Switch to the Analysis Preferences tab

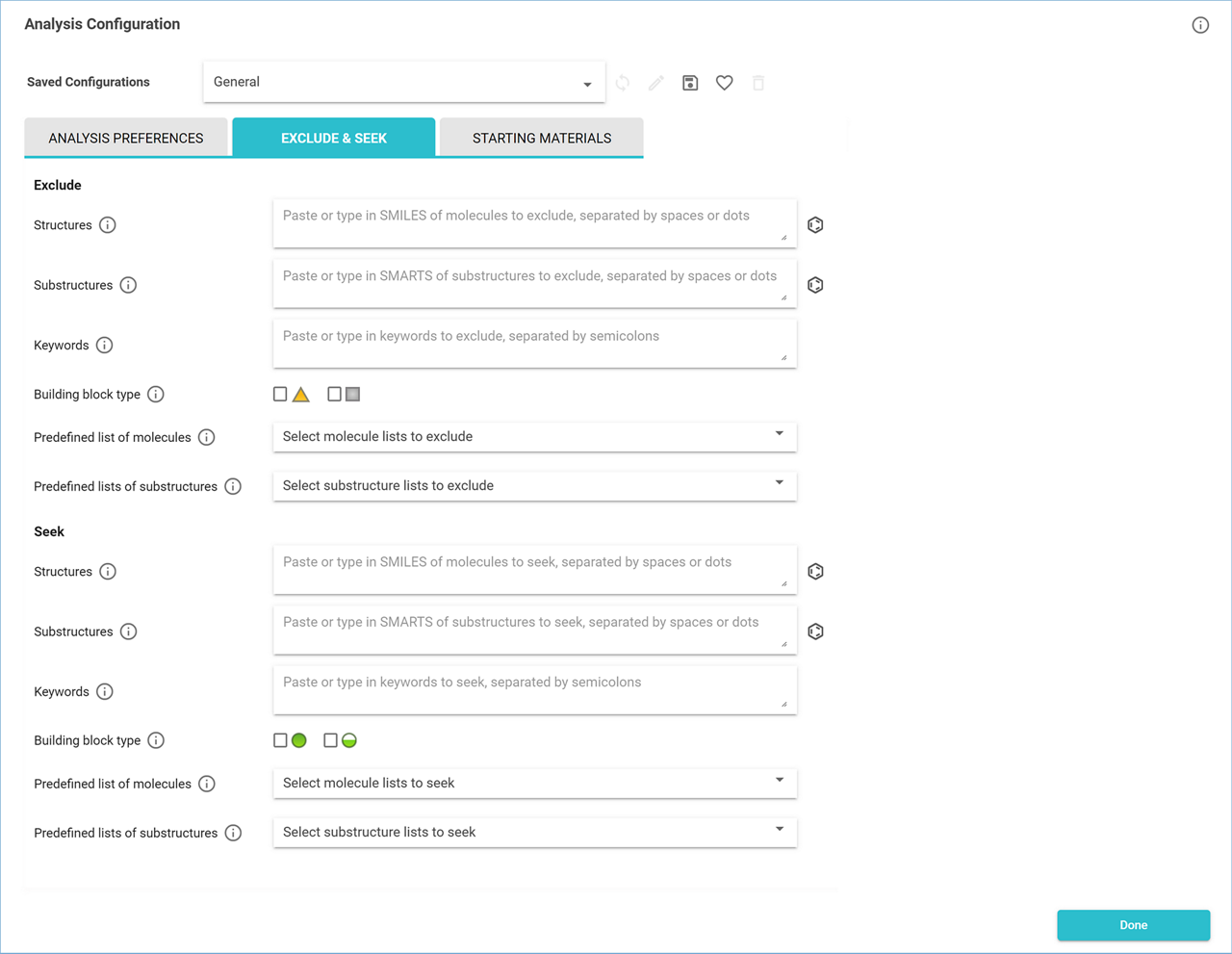coord(126,139)
